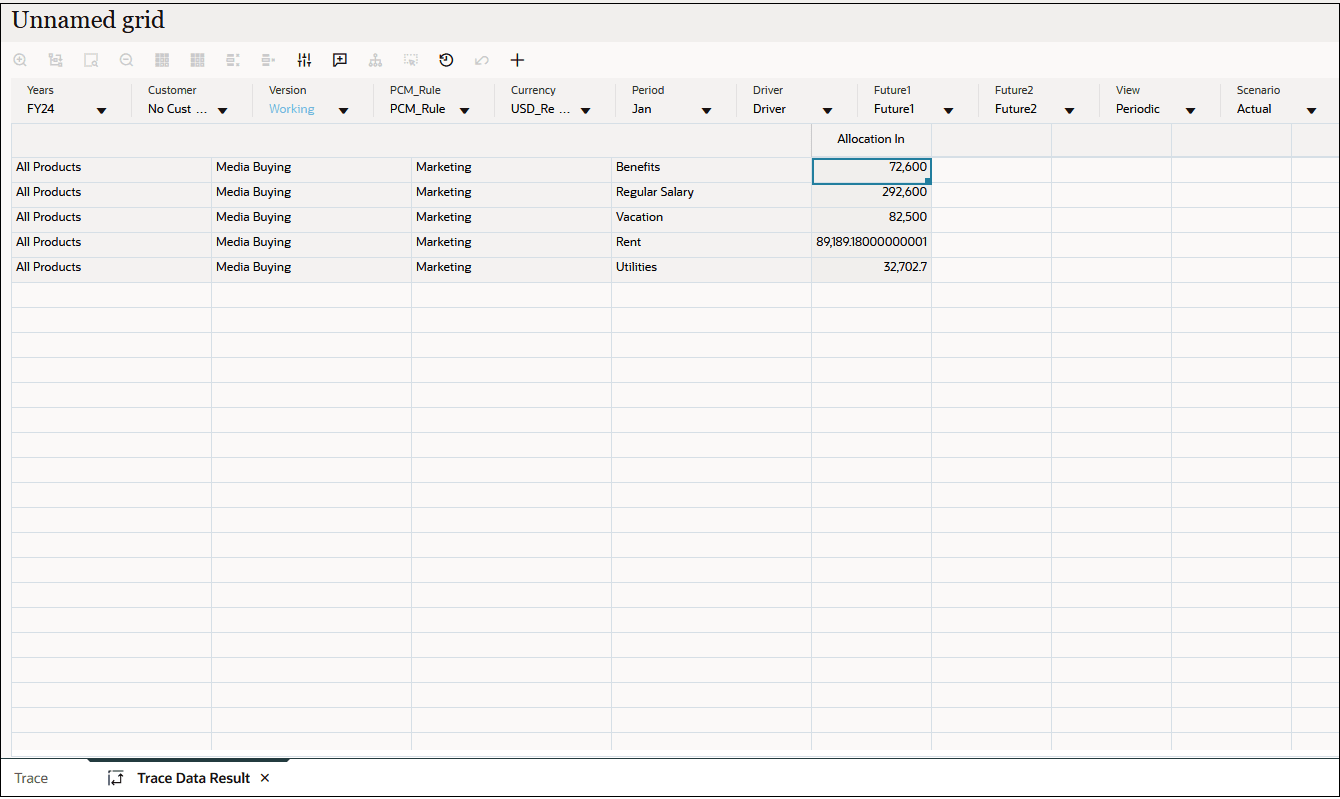Select the drill-through grid icon
This screenshot has width=1340, height=799.
click(x=55, y=60)
